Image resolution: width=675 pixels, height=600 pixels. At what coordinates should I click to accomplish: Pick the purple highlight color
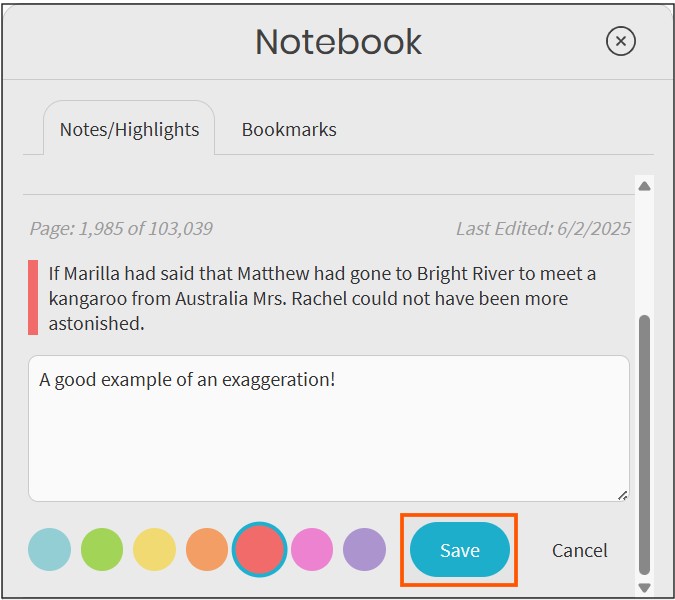pyautogui.click(x=365, y=550)
